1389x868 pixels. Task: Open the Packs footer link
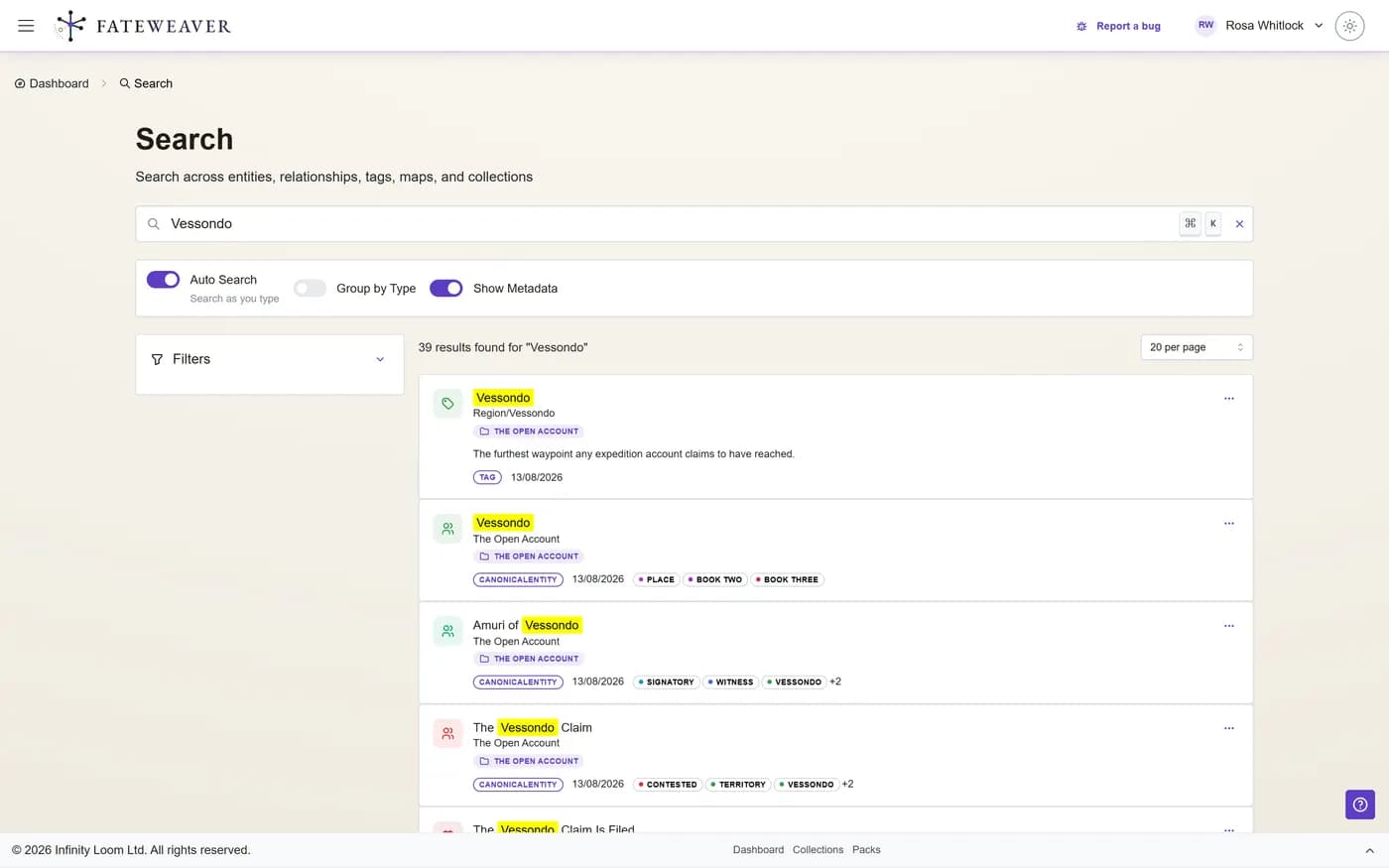pyautogui.click(x=866, y=850)
